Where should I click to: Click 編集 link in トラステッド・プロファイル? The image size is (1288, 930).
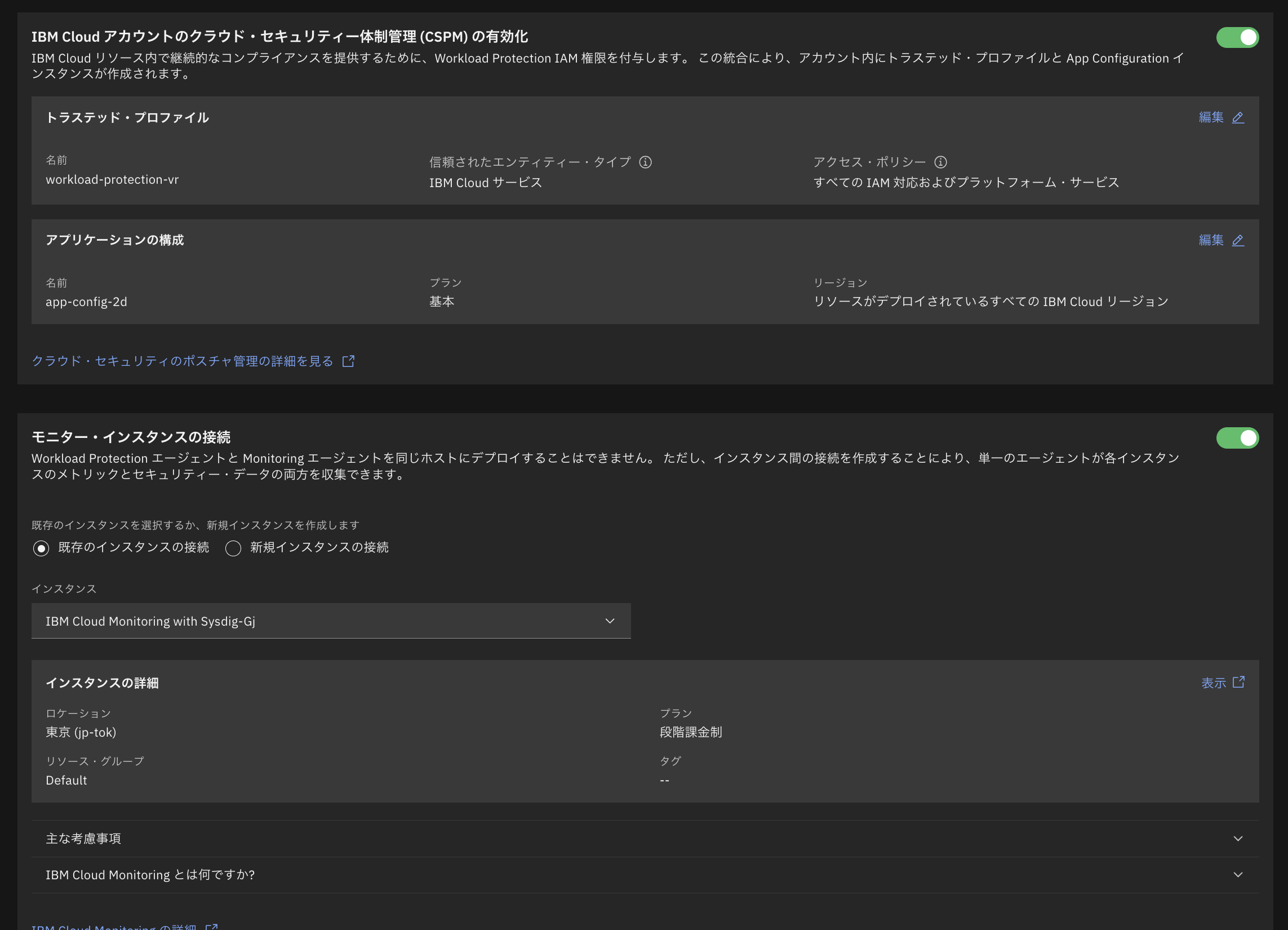click(1211, 118)
